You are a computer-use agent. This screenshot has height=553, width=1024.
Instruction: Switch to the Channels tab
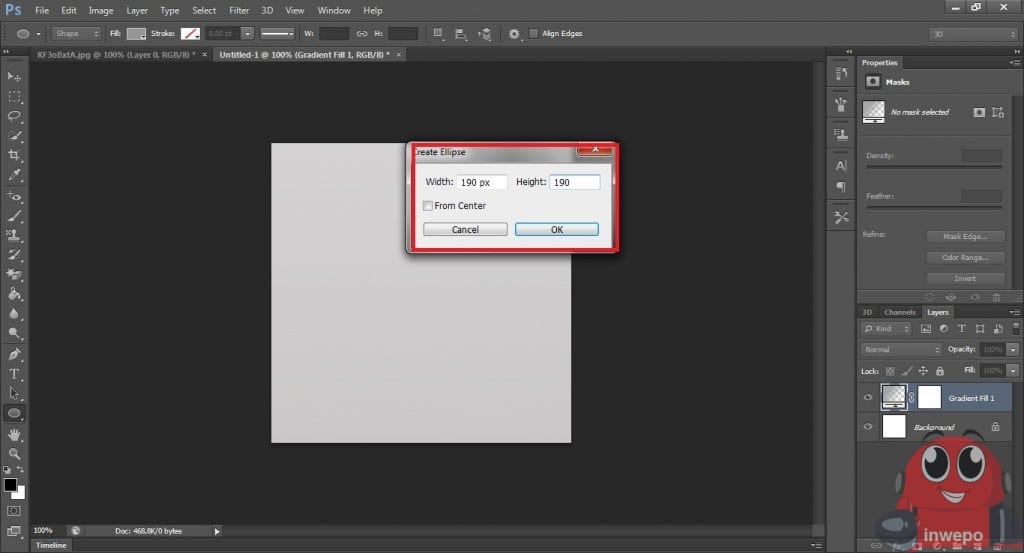[899, 312]
